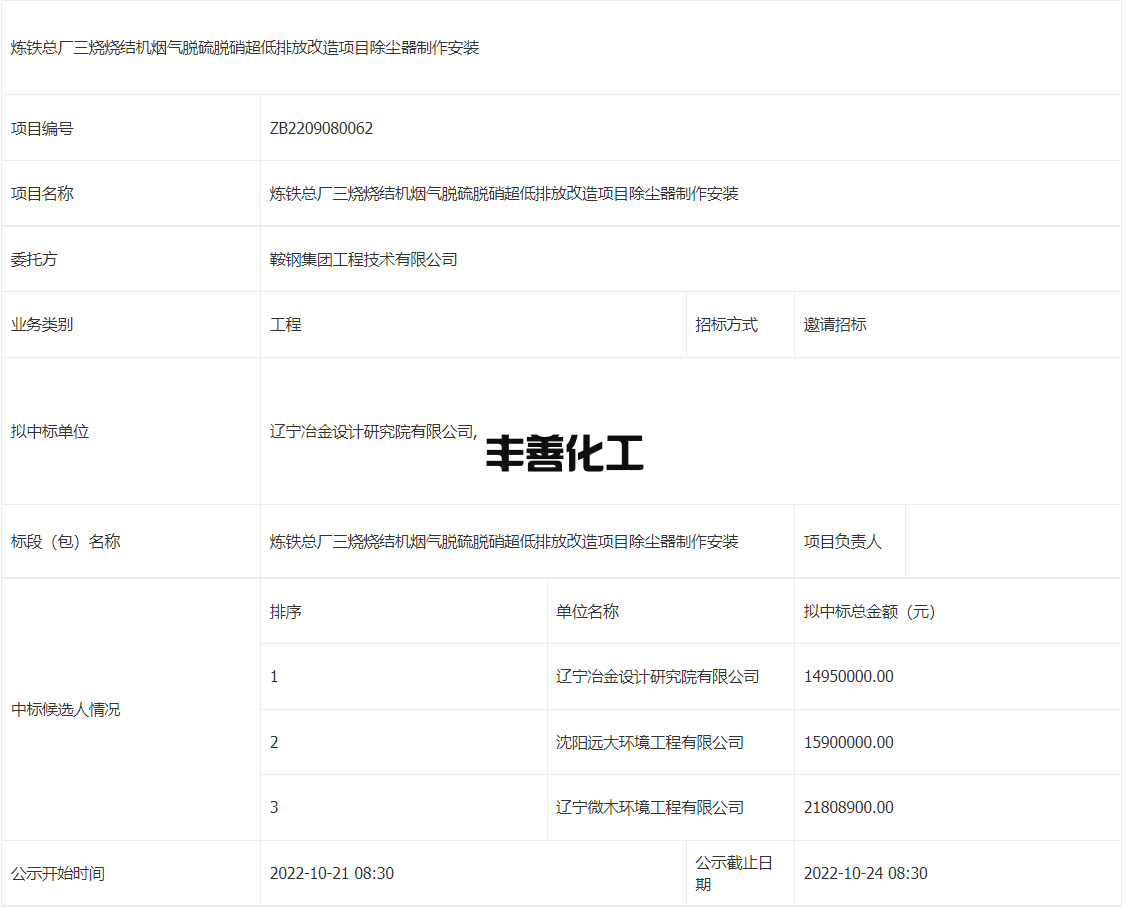Click the section name value in 标段 row
This screenshot has width=1126, height=907.
tap(504, 541)
